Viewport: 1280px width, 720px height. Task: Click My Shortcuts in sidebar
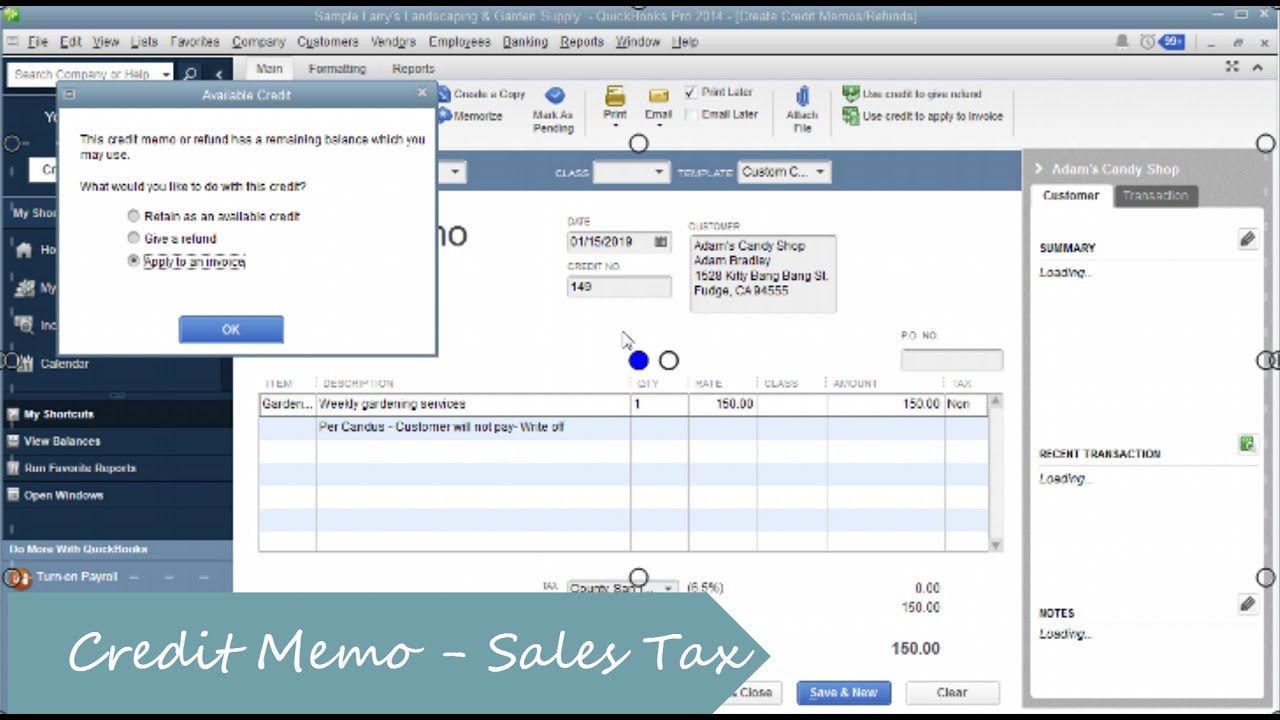(x=59, y=414)
